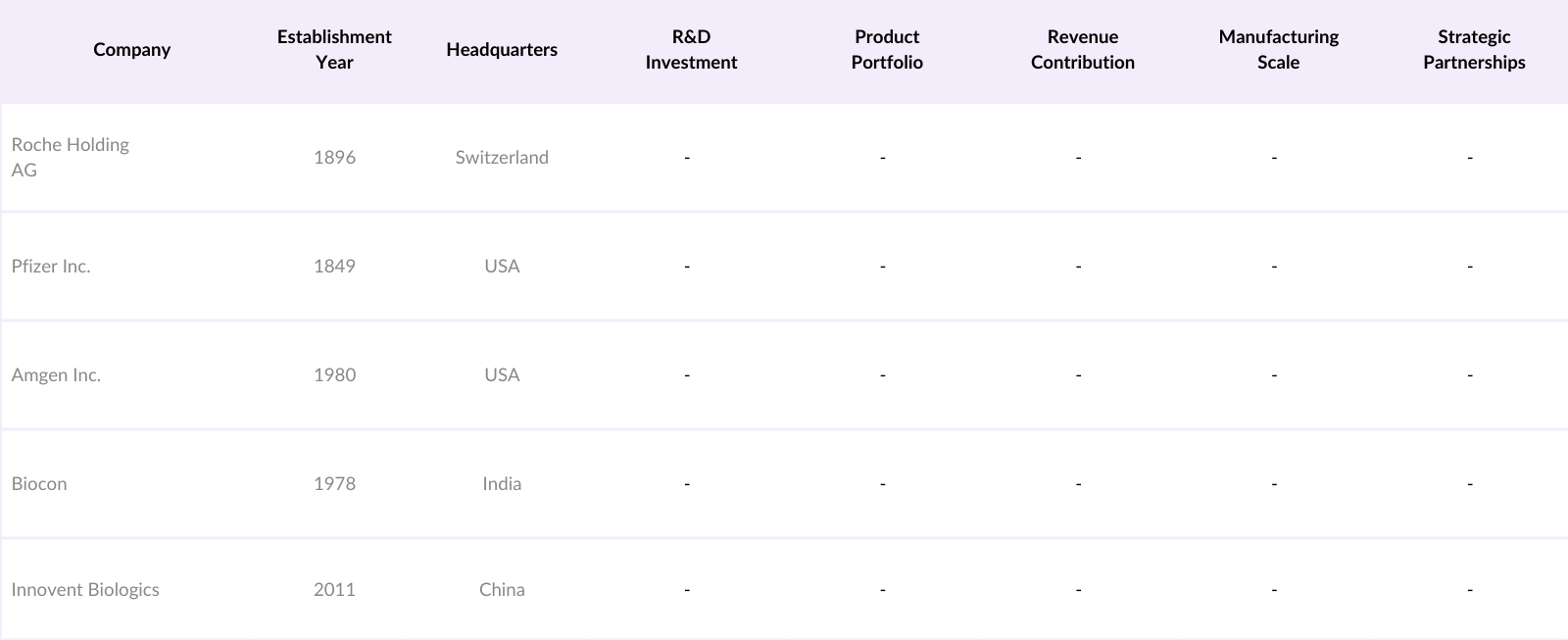Screen dimensions: 1568x640
Task: Select the Headquarters column header
Action: (x=502, y=50)
